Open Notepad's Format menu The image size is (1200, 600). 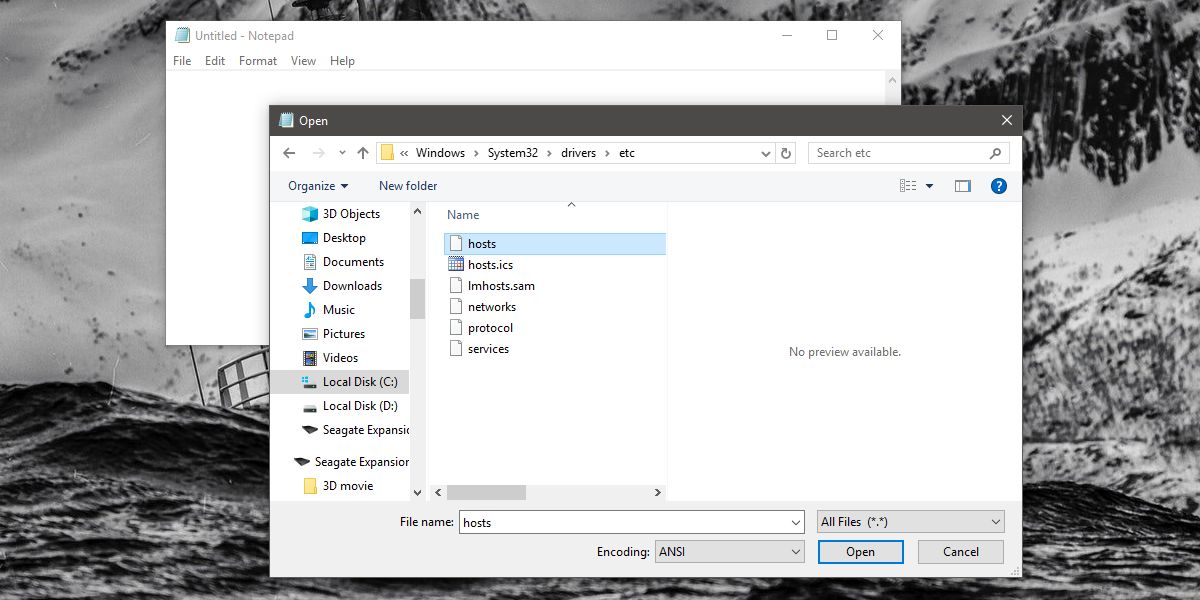click(x=258, y=61)
